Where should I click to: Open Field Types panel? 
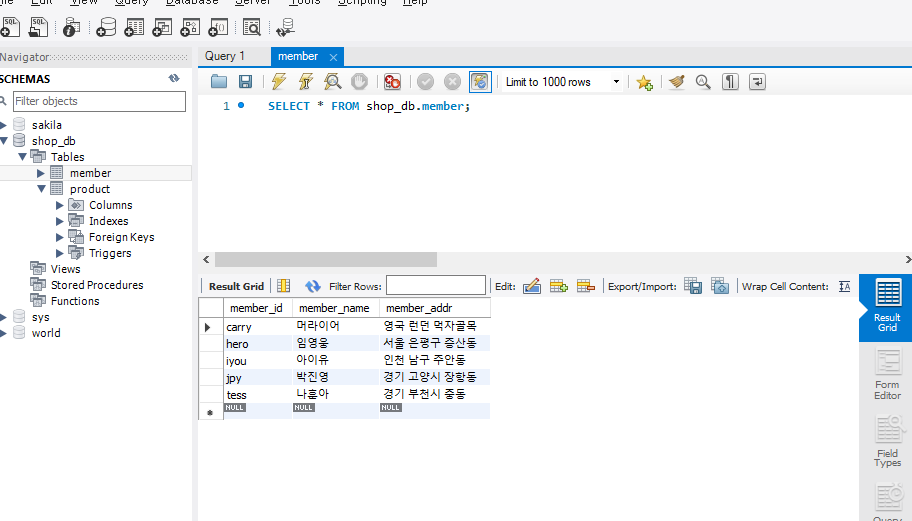pyautogui.click(x=886, y=441)
